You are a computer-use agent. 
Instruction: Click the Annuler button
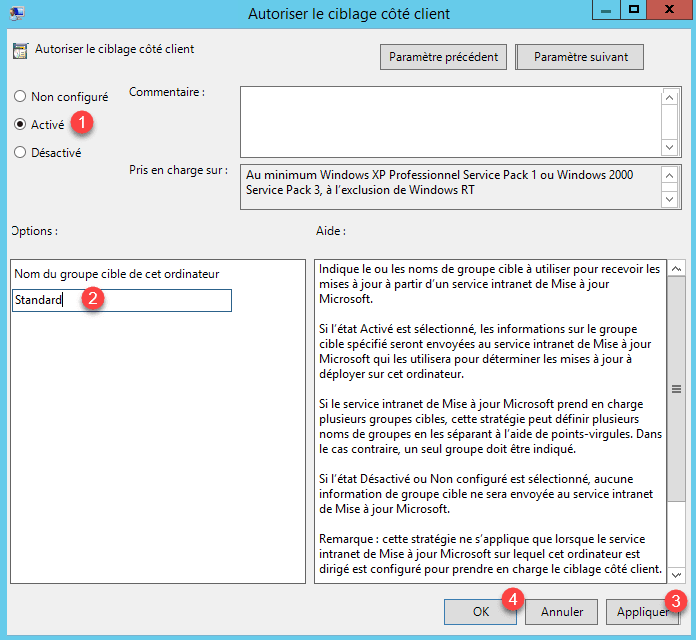pyautogui.click(x=562, y=612)
